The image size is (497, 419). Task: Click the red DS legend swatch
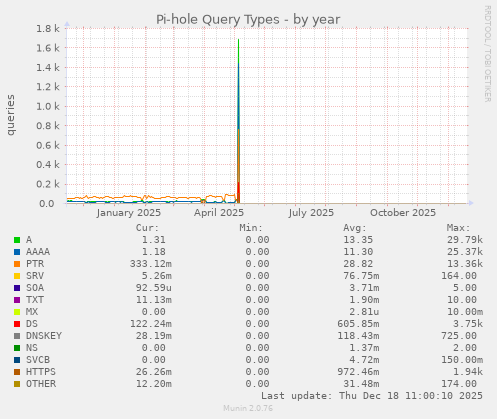17,324
